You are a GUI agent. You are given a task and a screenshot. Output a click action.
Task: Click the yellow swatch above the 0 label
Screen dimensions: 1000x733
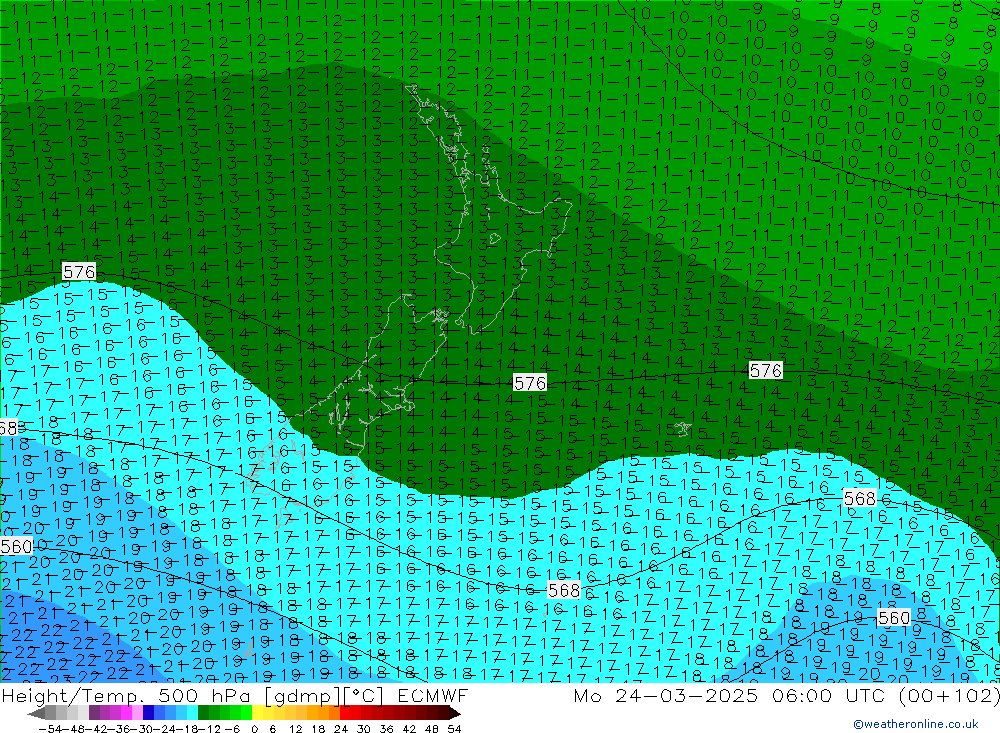[257, 713]
